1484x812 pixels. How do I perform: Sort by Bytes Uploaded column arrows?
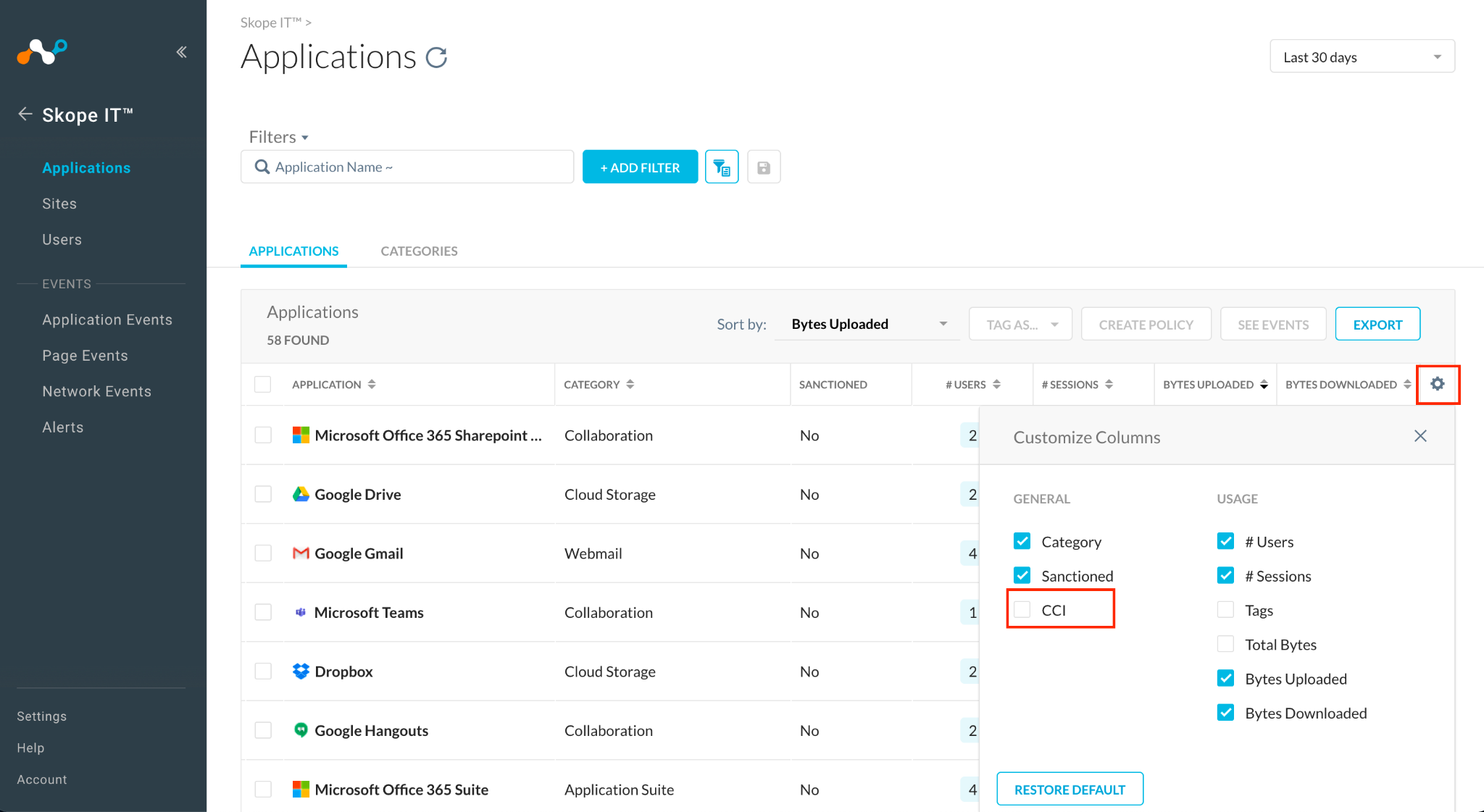[x=1264, y=385]
